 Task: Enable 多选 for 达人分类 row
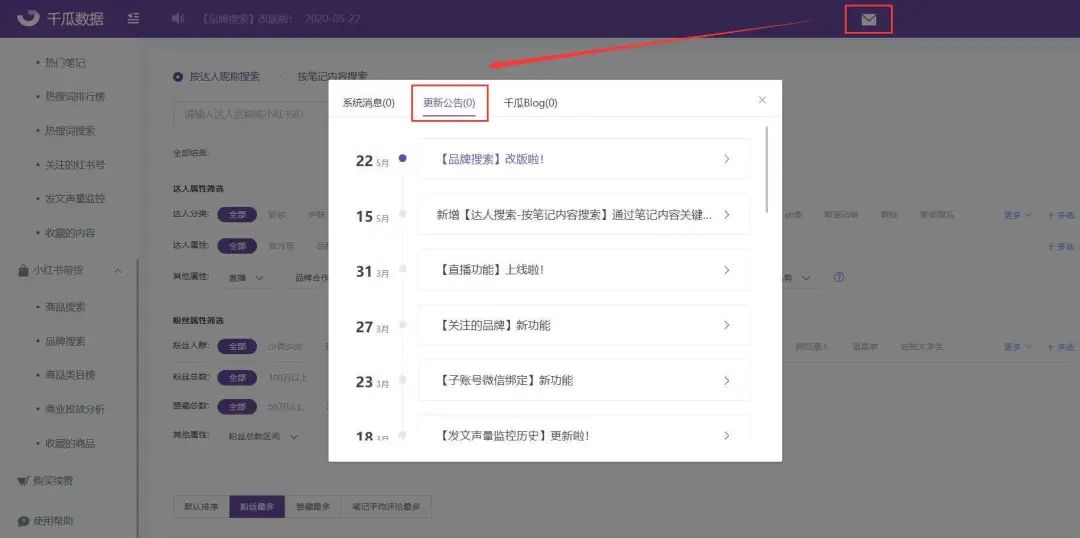click(1061, 215)
